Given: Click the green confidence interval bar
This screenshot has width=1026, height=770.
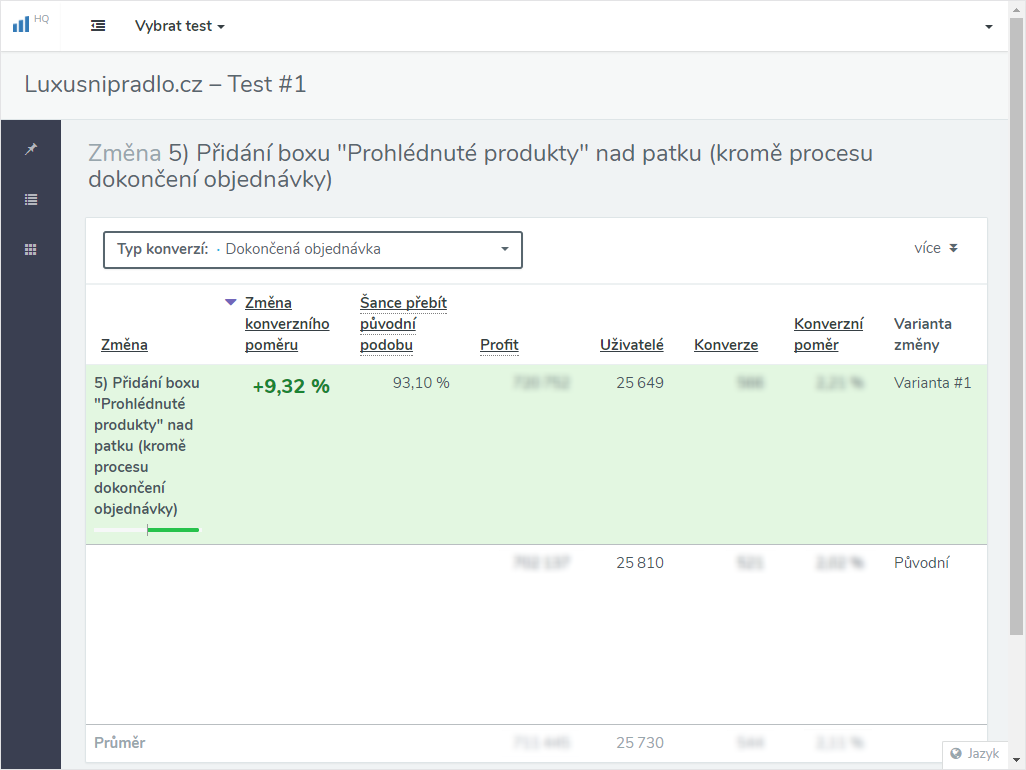Looking at the screenshot, I should pyautogui.click(x=173, y=530).
